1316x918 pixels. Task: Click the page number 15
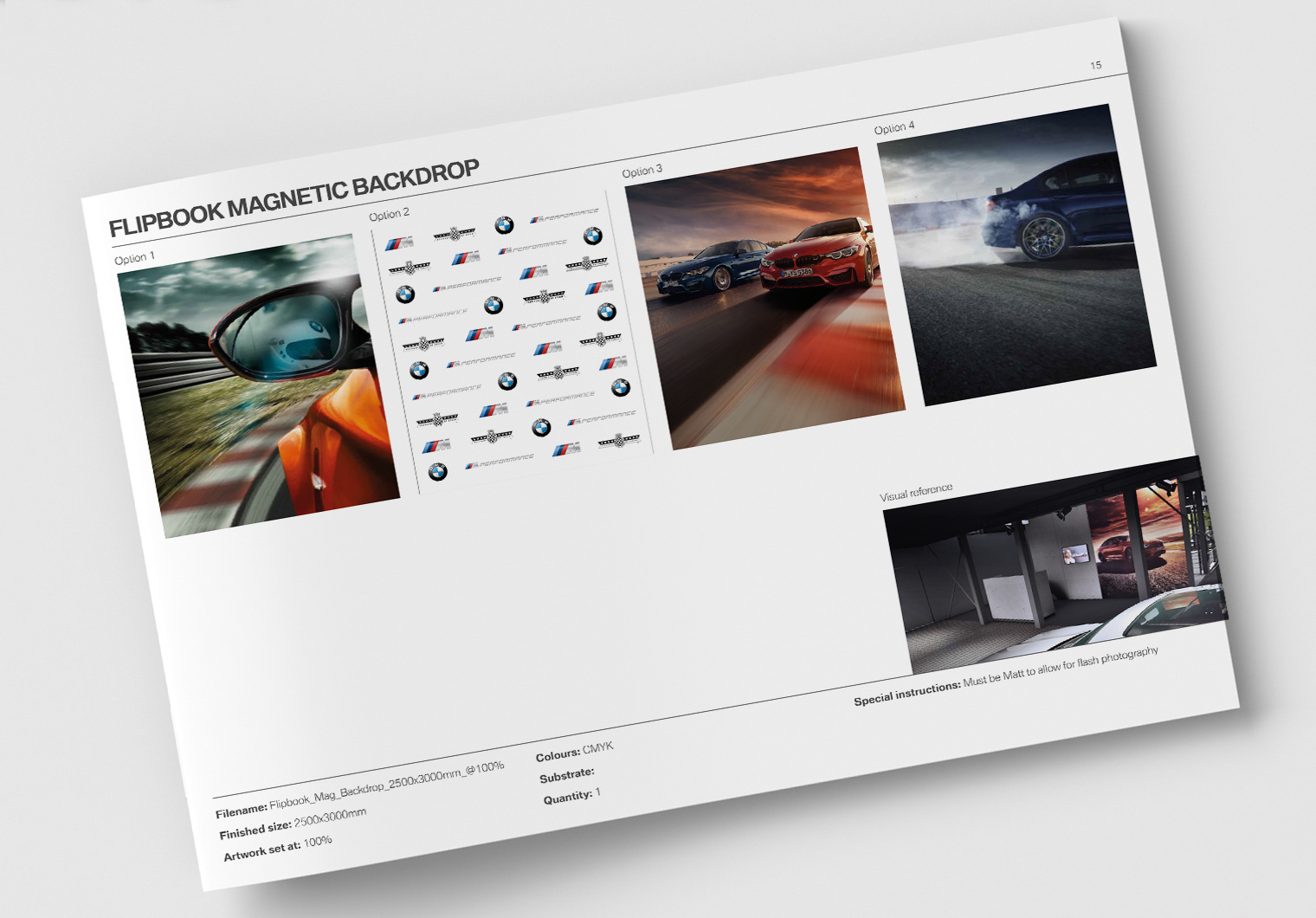tap(1096, 65)
